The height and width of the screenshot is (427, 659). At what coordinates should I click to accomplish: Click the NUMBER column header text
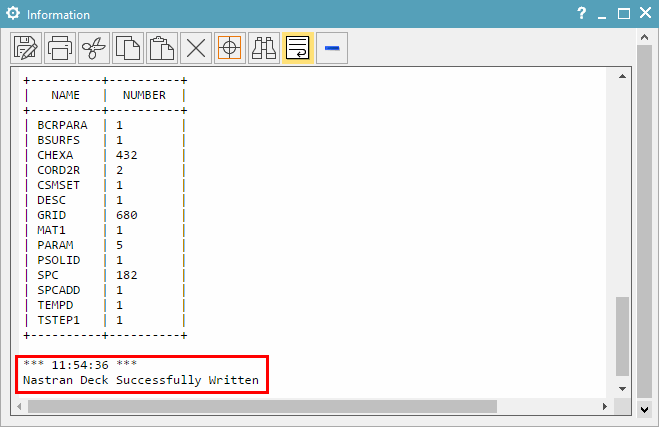tap(144, 95)
